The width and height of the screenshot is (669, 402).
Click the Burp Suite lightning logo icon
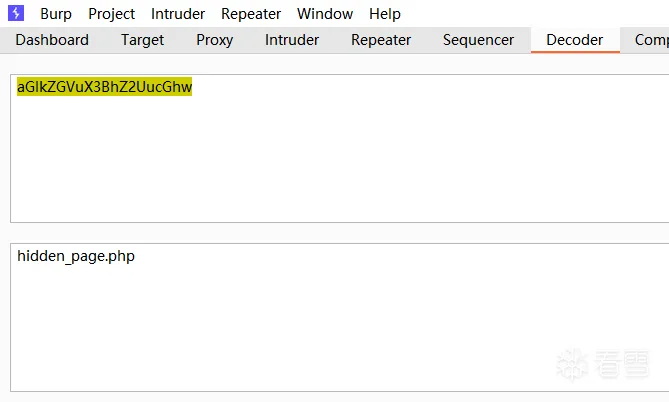pyautogui.click(x=16, y=14)
